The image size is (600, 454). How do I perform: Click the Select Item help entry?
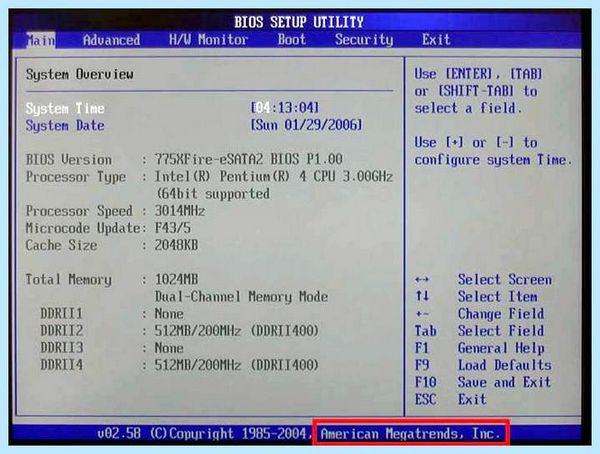tap(497, 297)
